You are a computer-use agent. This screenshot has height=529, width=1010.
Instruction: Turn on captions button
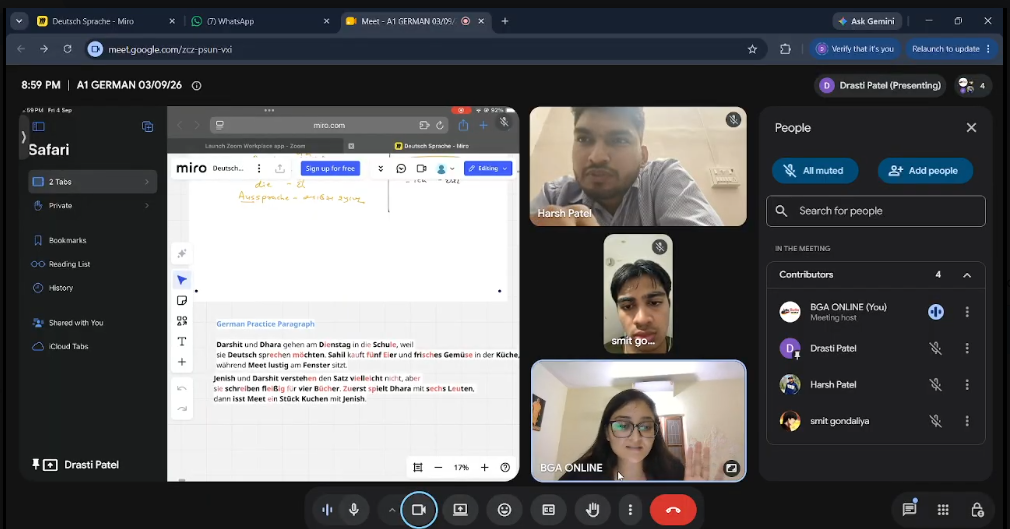point(548,510)
